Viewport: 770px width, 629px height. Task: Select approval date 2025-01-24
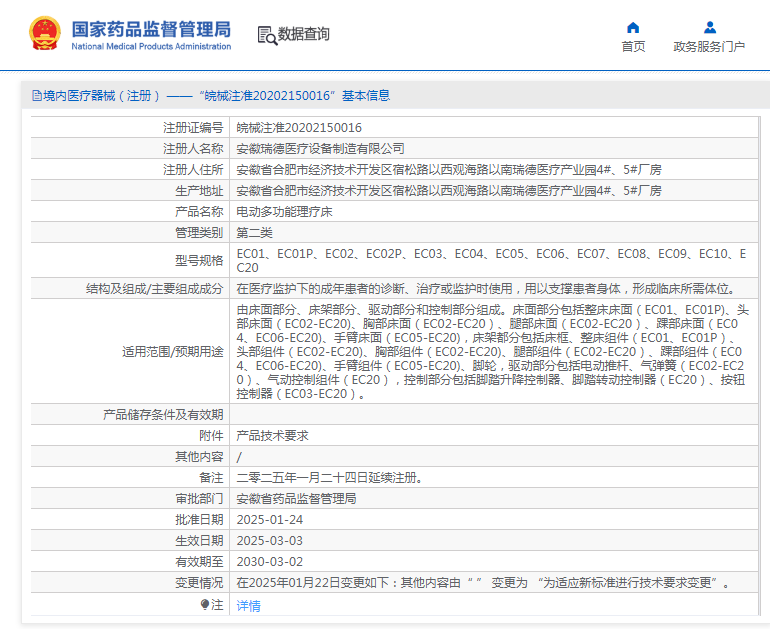pos(270,520)
